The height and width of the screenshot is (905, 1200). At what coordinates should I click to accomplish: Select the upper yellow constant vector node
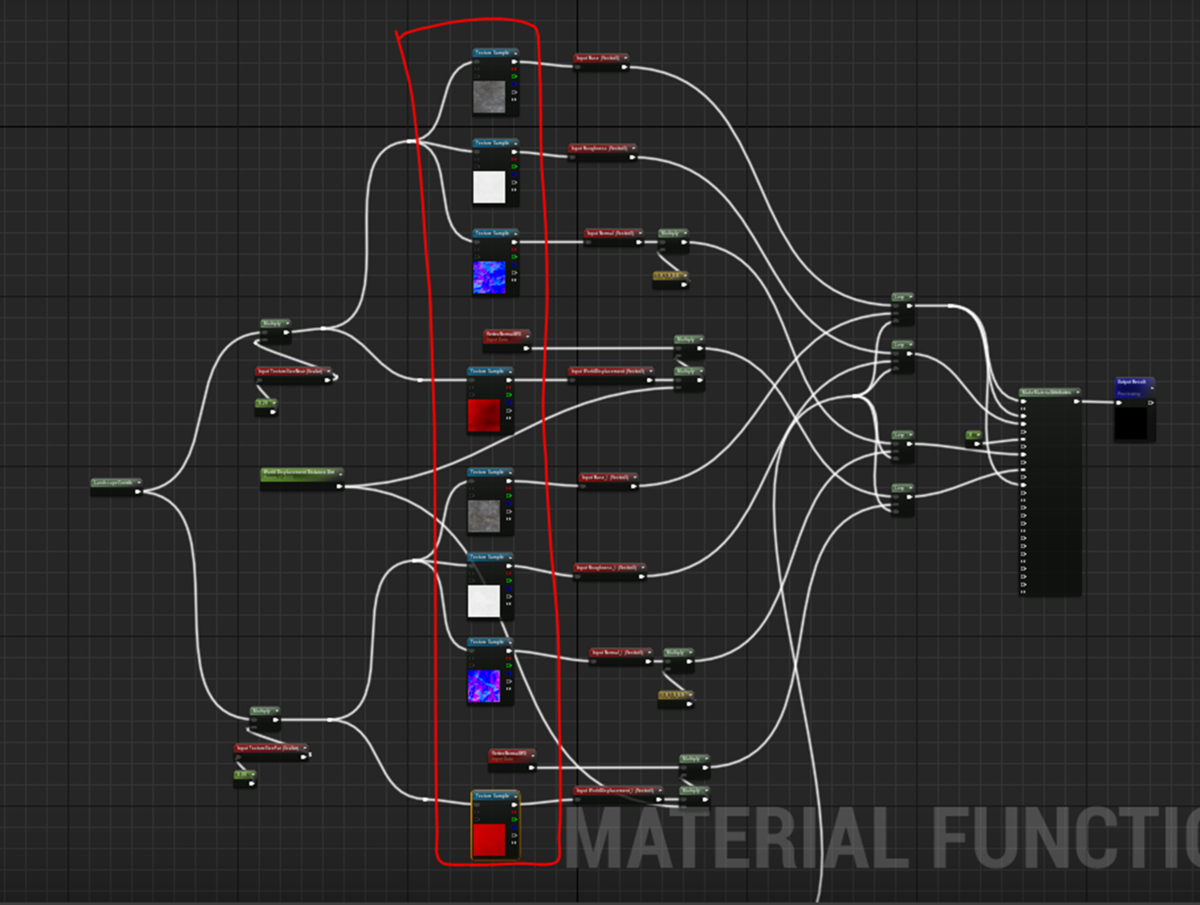pyautogui.click(x=671, y=278)
